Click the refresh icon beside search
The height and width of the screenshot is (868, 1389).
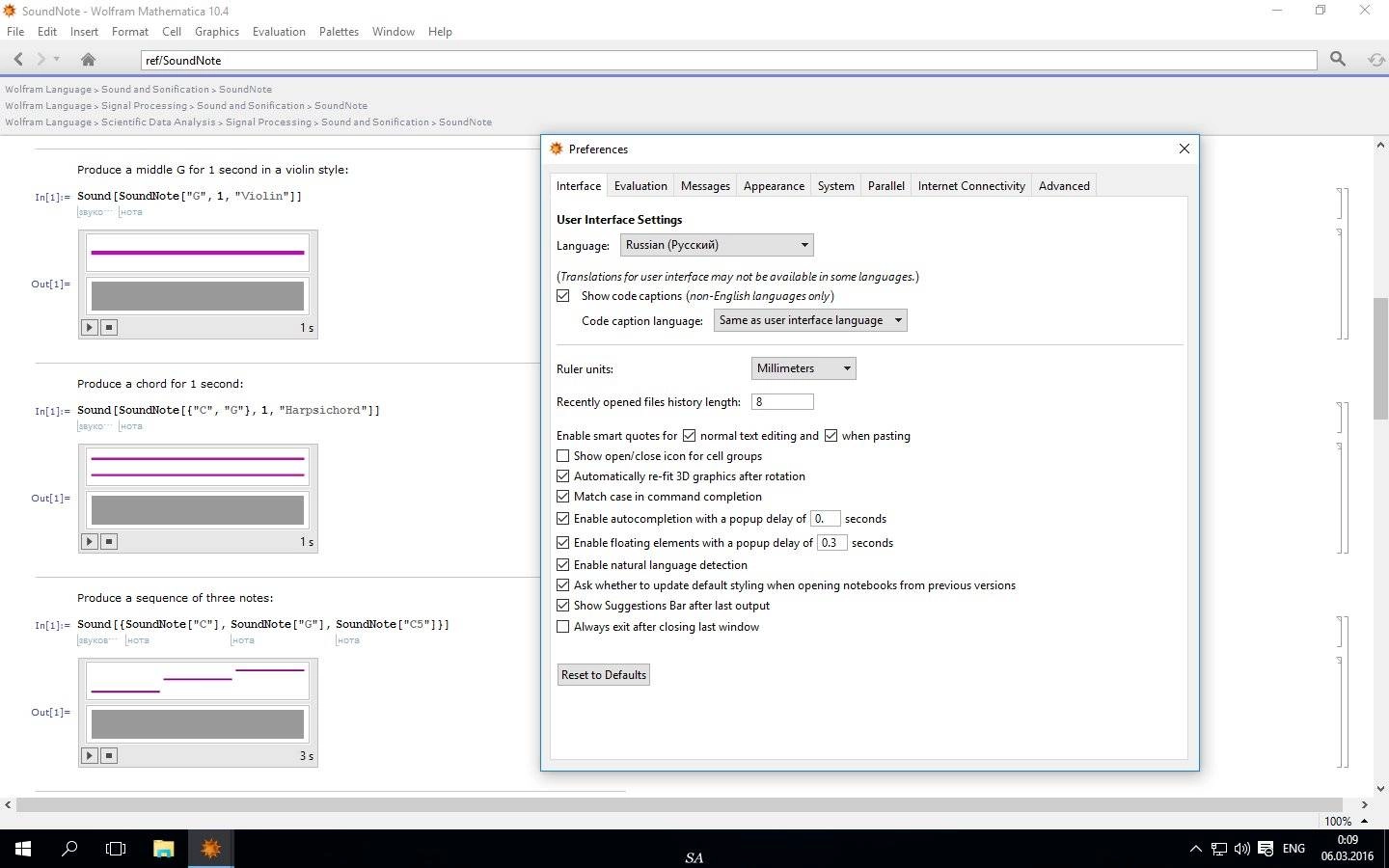click(1376, 60)
